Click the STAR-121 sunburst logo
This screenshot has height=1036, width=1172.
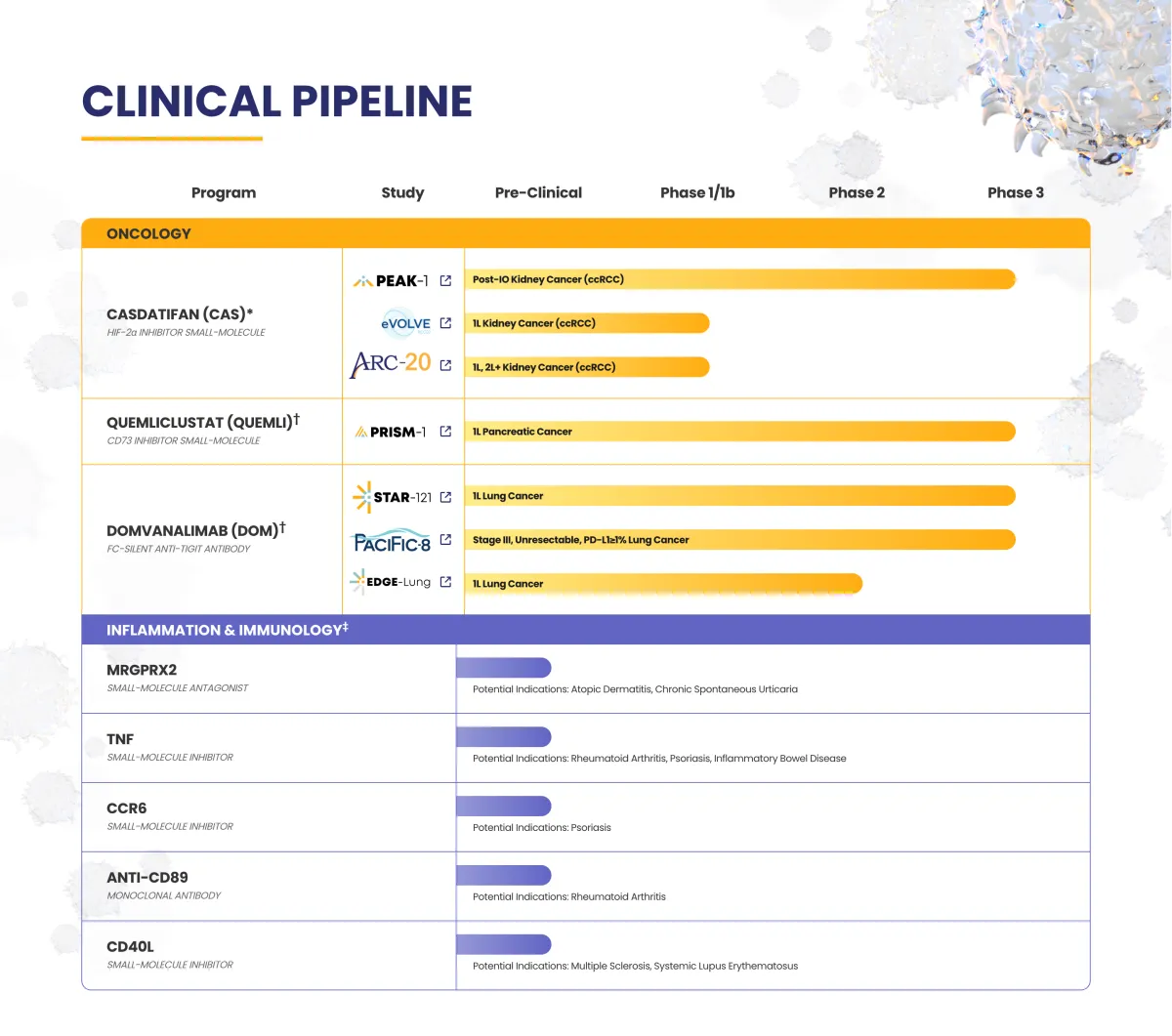pos(366,496)
